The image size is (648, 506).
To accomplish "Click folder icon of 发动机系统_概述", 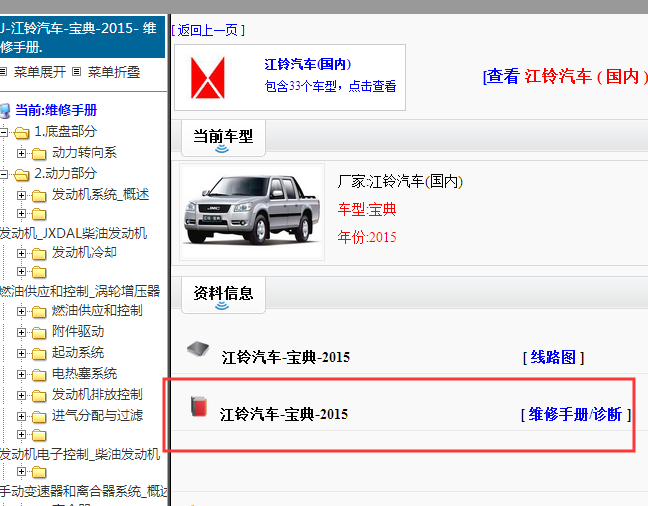I will click(39, 196).
